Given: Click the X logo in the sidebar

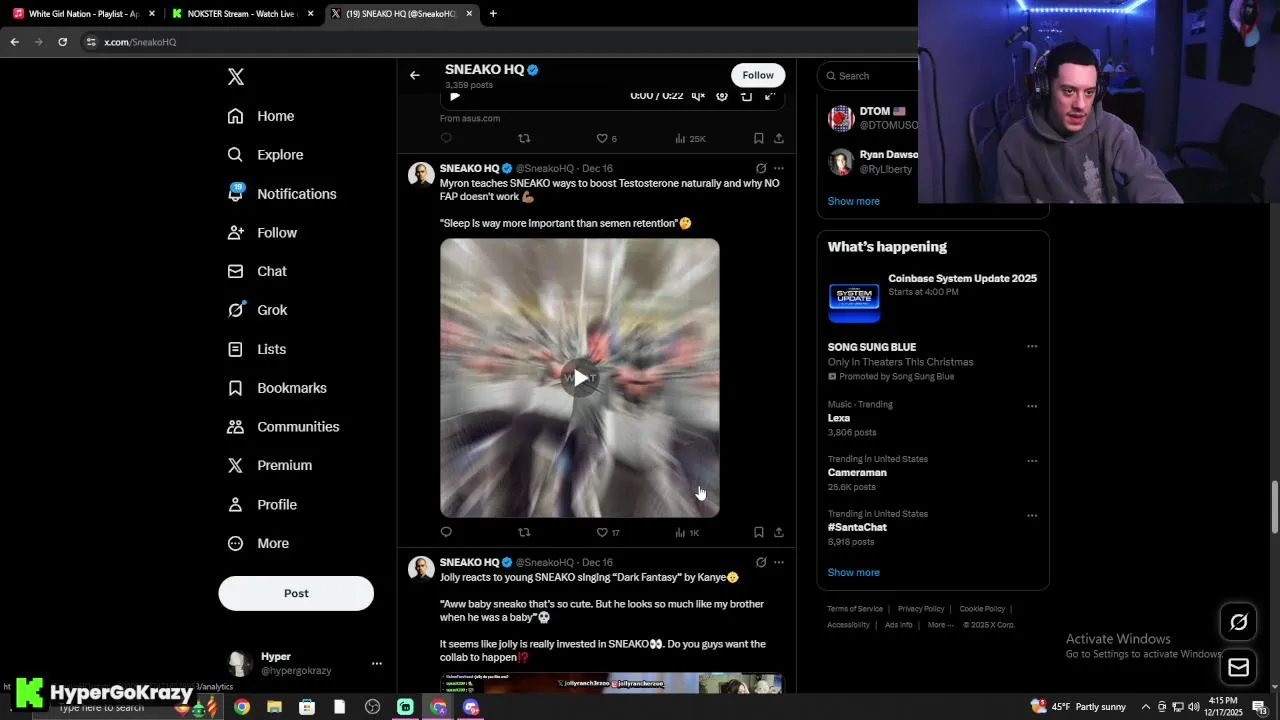Looking at the screenshot, I should point(236,77).
